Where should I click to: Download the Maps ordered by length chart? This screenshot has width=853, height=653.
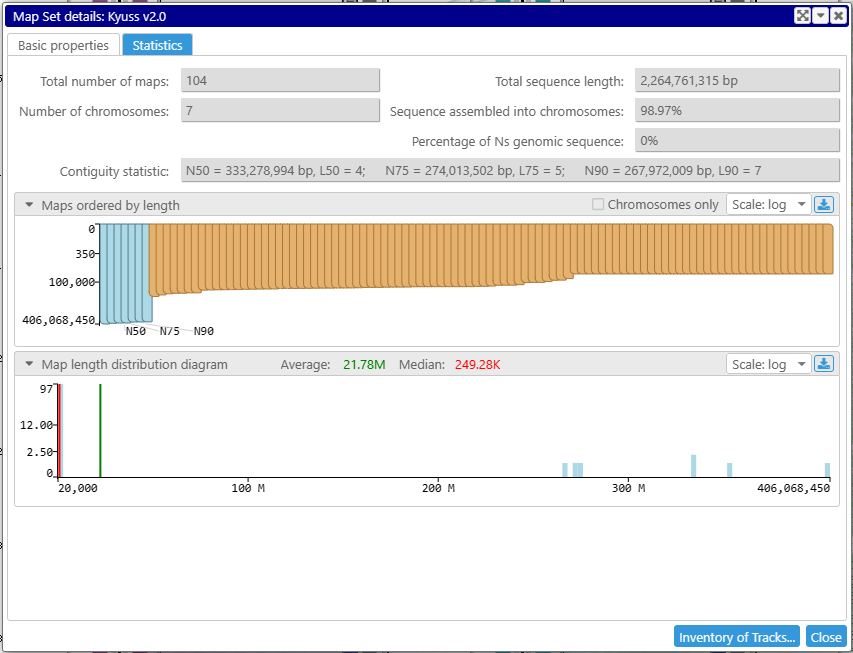coord(824,205)
